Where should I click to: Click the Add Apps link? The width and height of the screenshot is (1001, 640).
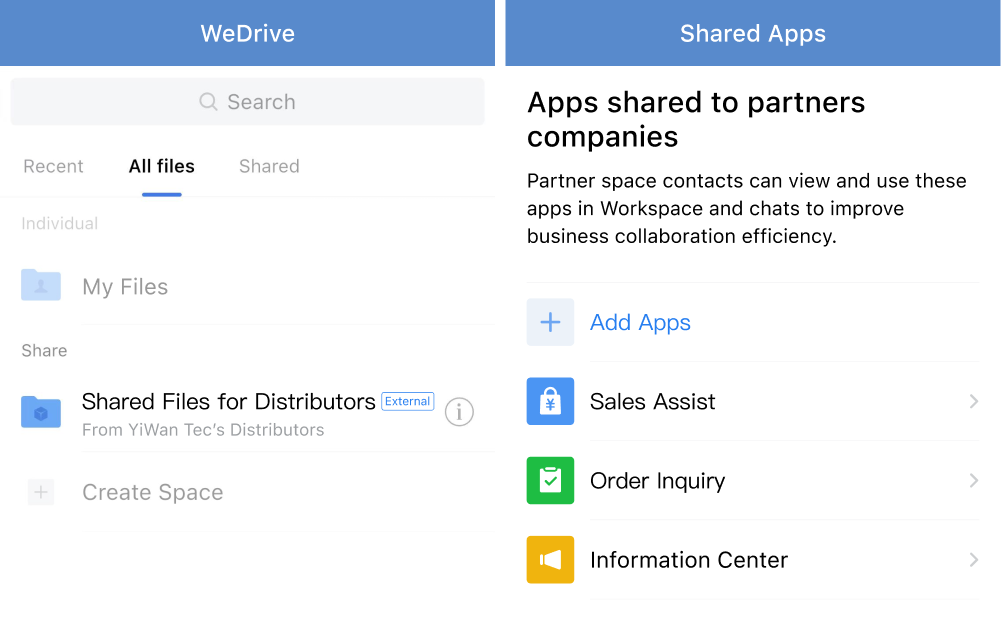point(640,323)
